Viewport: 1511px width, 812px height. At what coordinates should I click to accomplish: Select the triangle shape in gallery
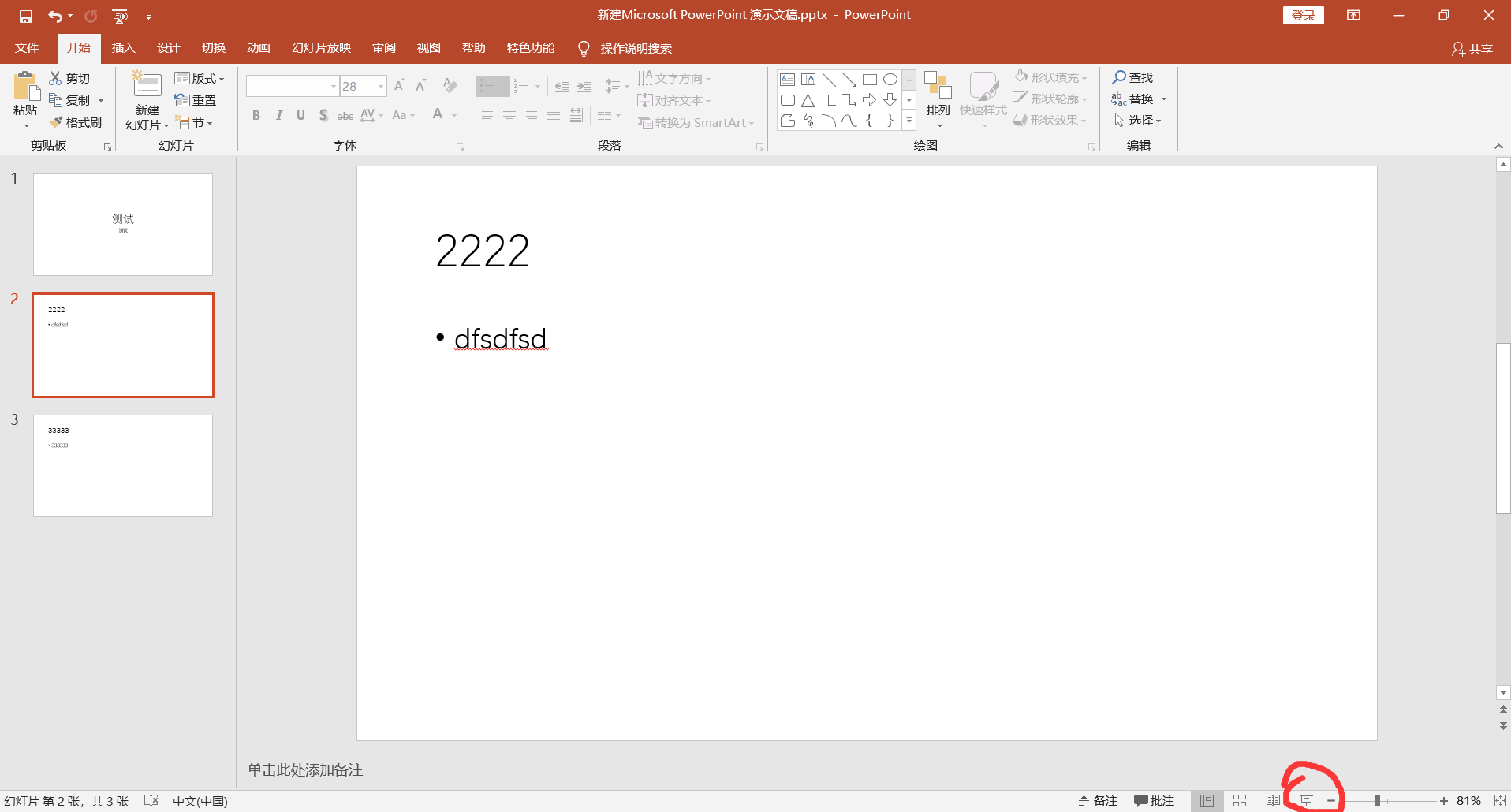[x=808, y=100]
